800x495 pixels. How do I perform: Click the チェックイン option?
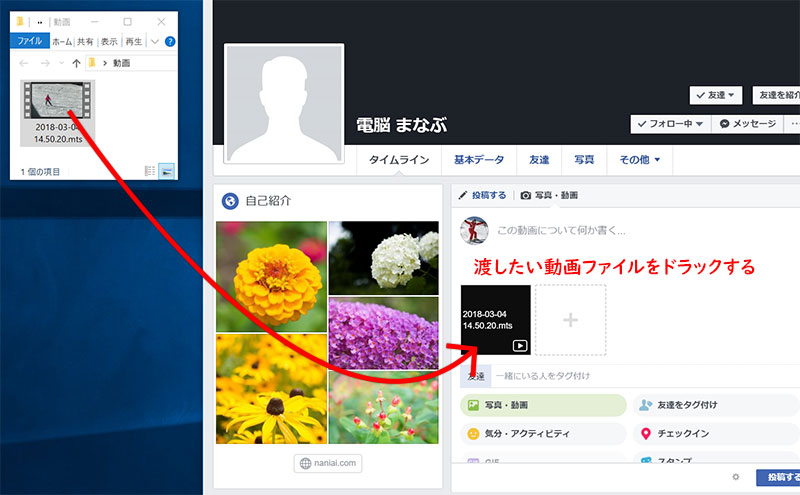(x=716, y=434)
